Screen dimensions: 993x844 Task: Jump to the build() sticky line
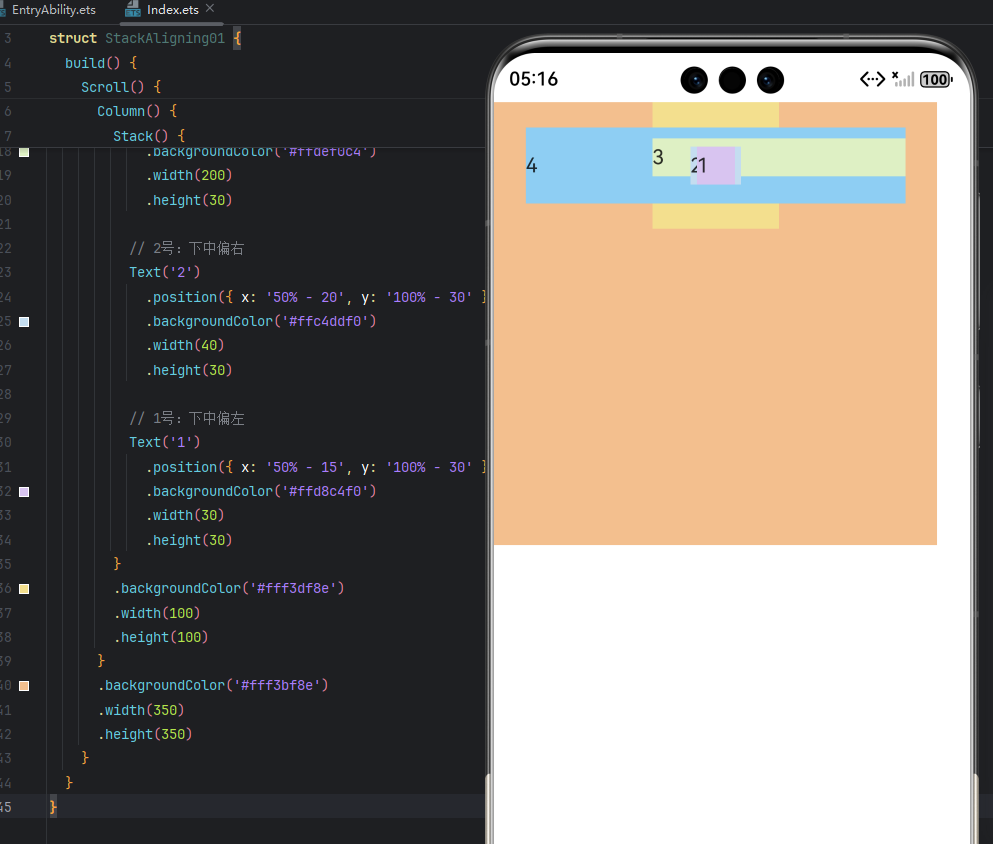(101, 63)
